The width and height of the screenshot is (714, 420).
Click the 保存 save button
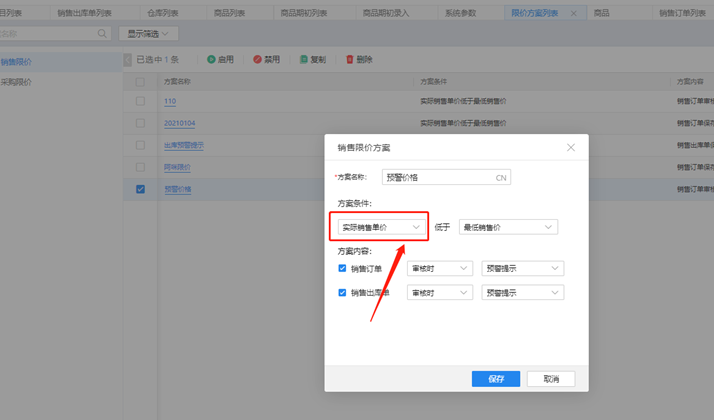[x=496, y=379]
